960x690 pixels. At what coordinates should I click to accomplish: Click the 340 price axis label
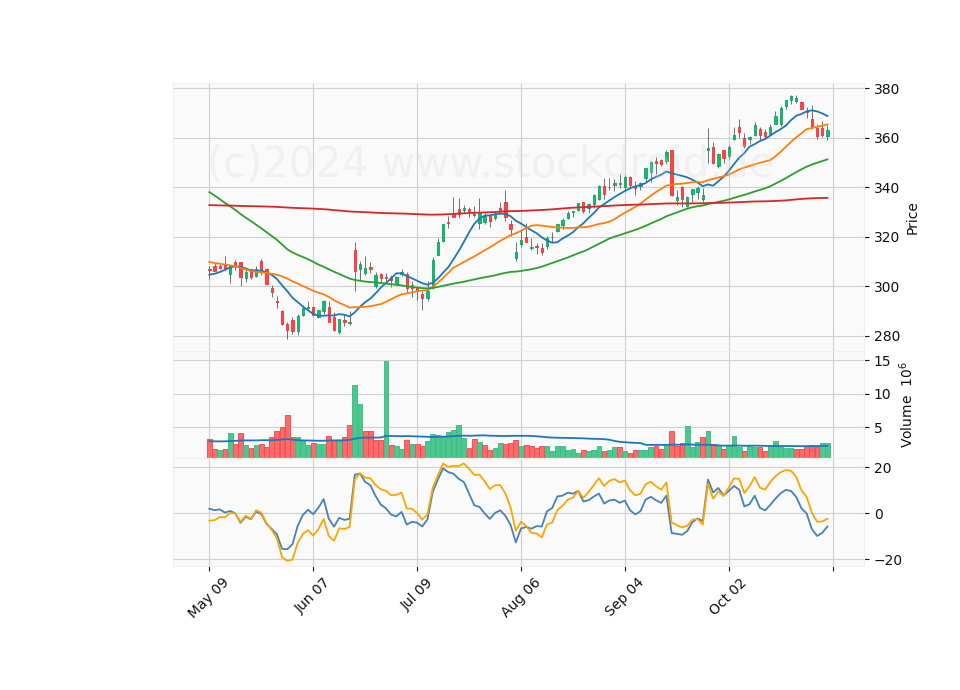[x=887, y=188]
